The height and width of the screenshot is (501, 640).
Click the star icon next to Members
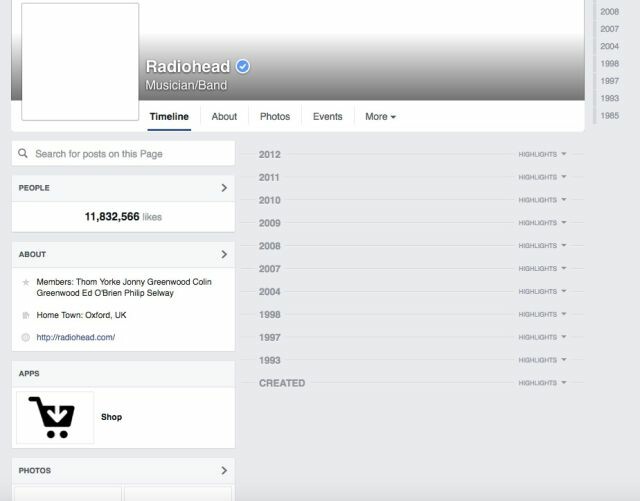point(25,282)
